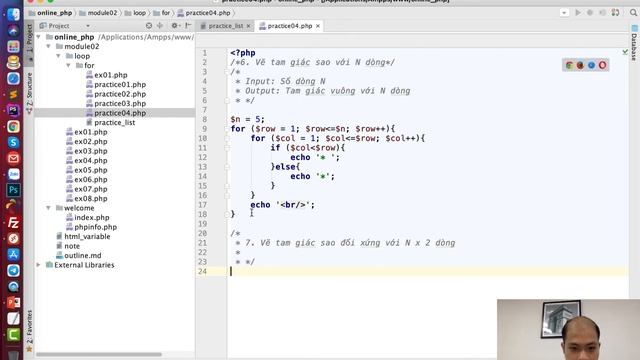The image size is (640, 360).
Task: Click the Project panel horizontal scrollbar
Action: (x=99, y=354)
